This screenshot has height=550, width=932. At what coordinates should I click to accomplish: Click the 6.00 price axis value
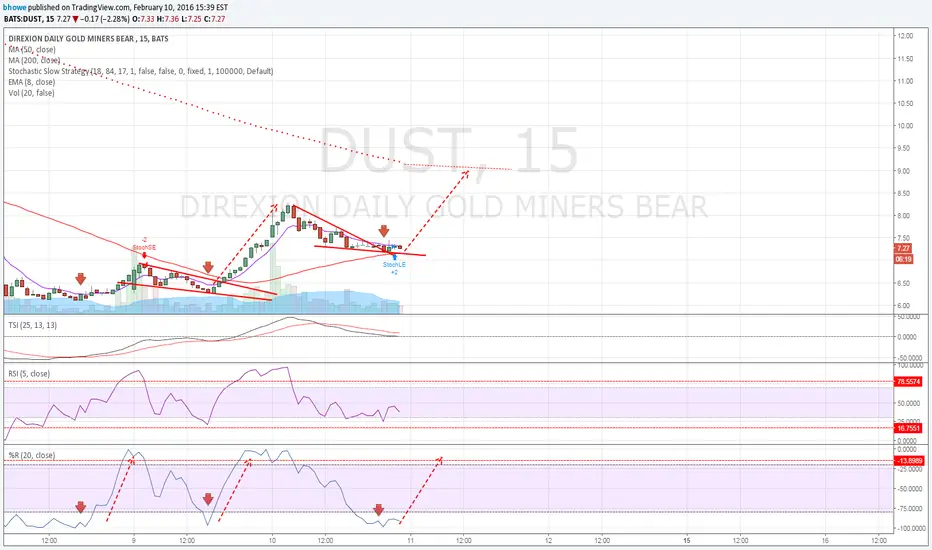[903, 306]
